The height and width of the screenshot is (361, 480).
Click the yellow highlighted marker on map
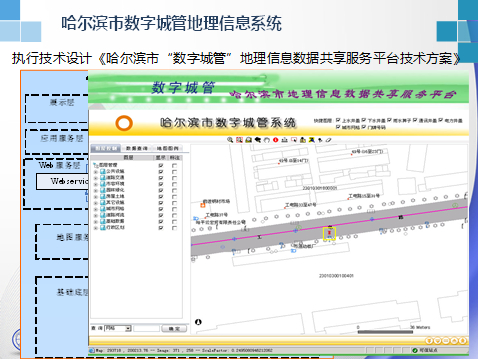(x=329, y=233)
